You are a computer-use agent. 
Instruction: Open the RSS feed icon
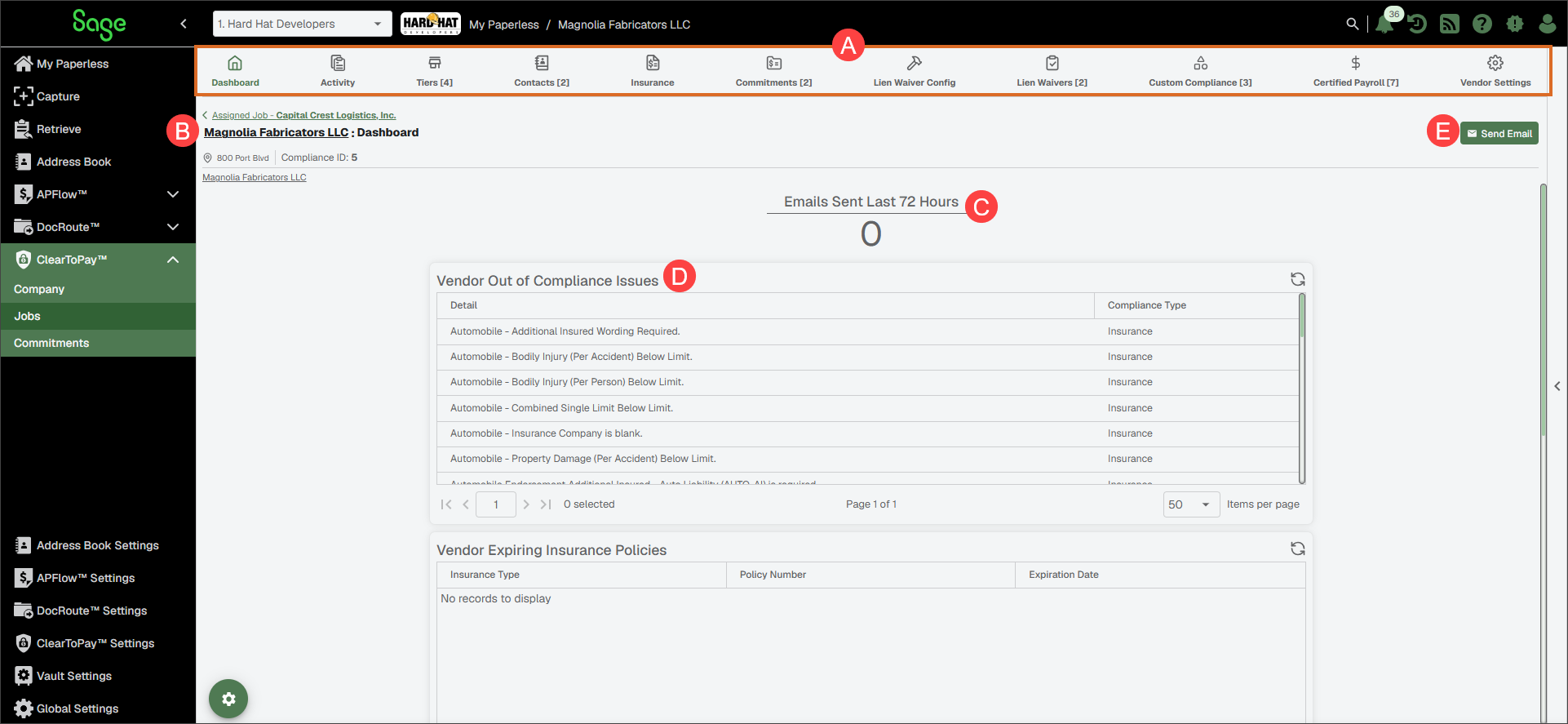[1450, 24]
